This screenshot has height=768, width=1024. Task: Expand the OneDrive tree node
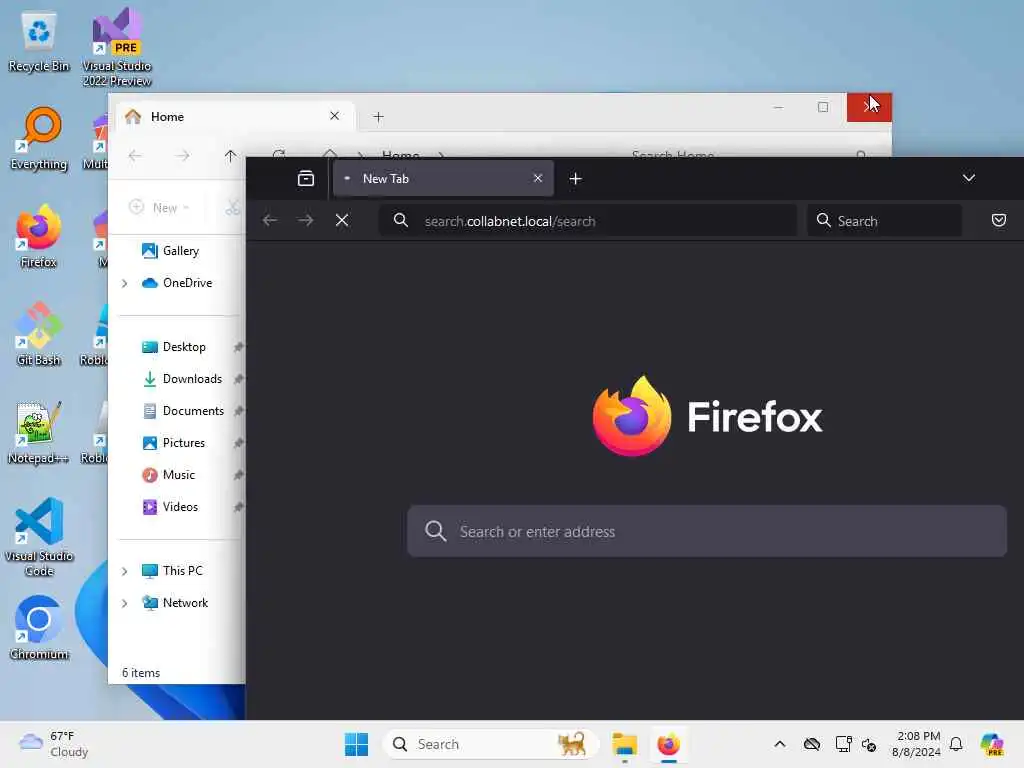tap(125, 283)
